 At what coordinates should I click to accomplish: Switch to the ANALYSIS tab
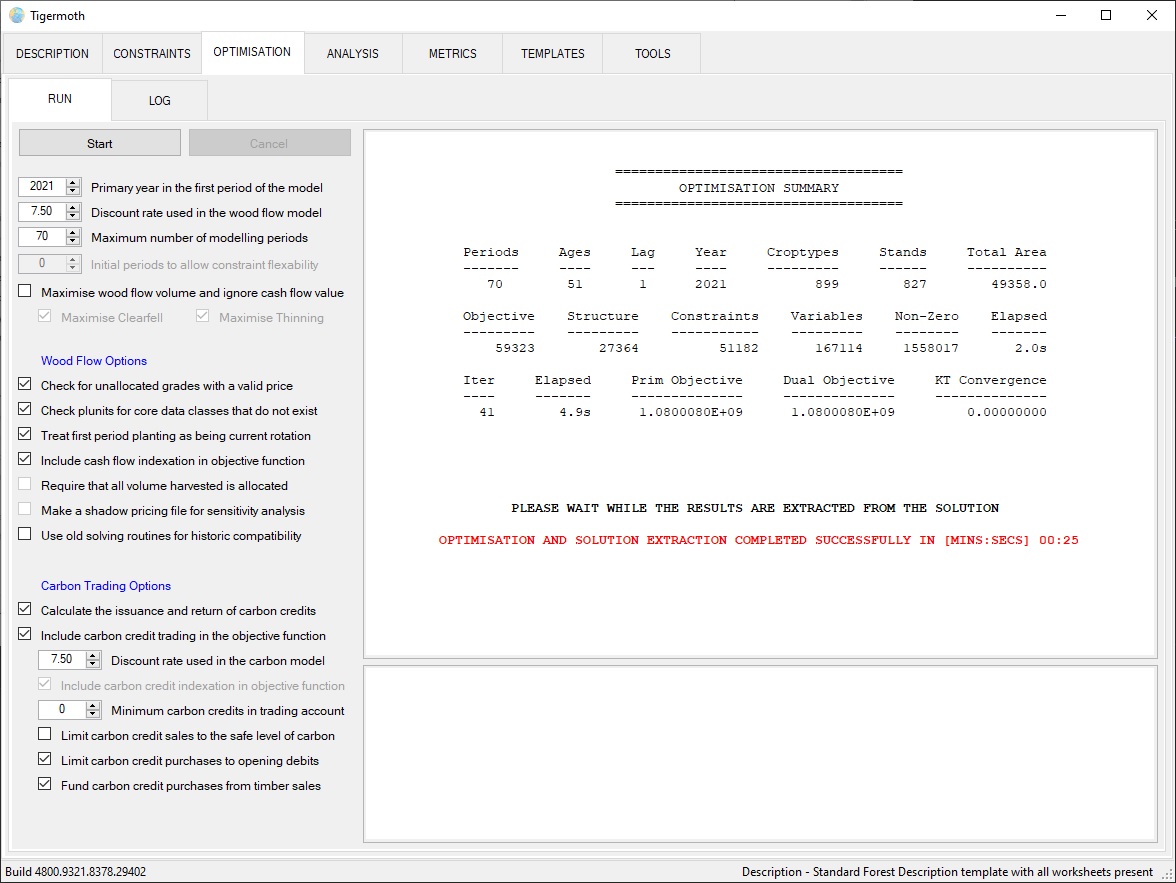[352, 53]
